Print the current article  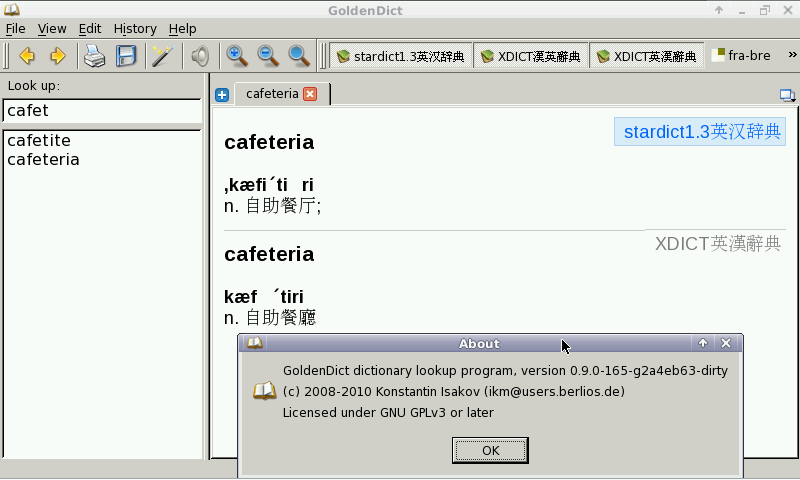coord(94,56)
